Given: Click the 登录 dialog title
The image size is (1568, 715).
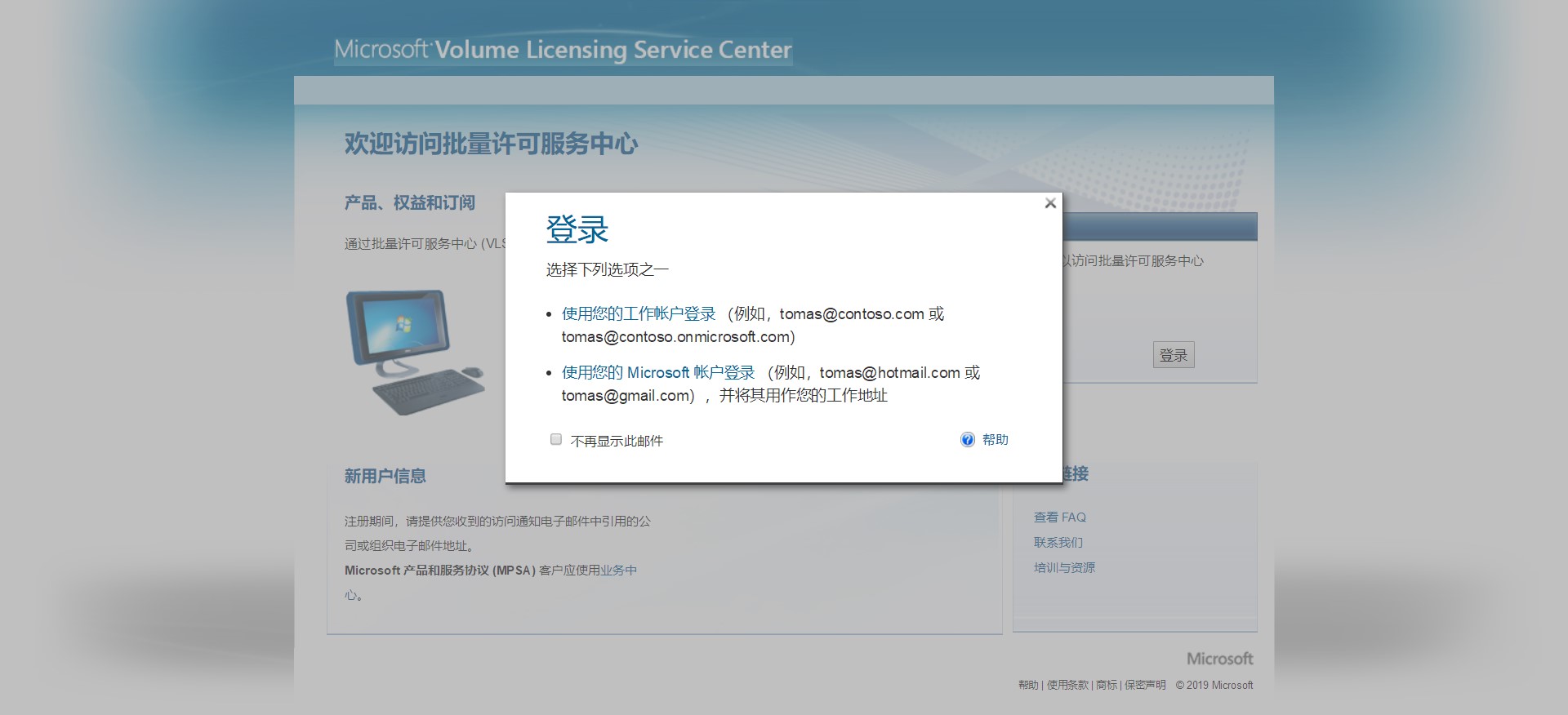Looking at the screenshot, I should coord(577,229).
